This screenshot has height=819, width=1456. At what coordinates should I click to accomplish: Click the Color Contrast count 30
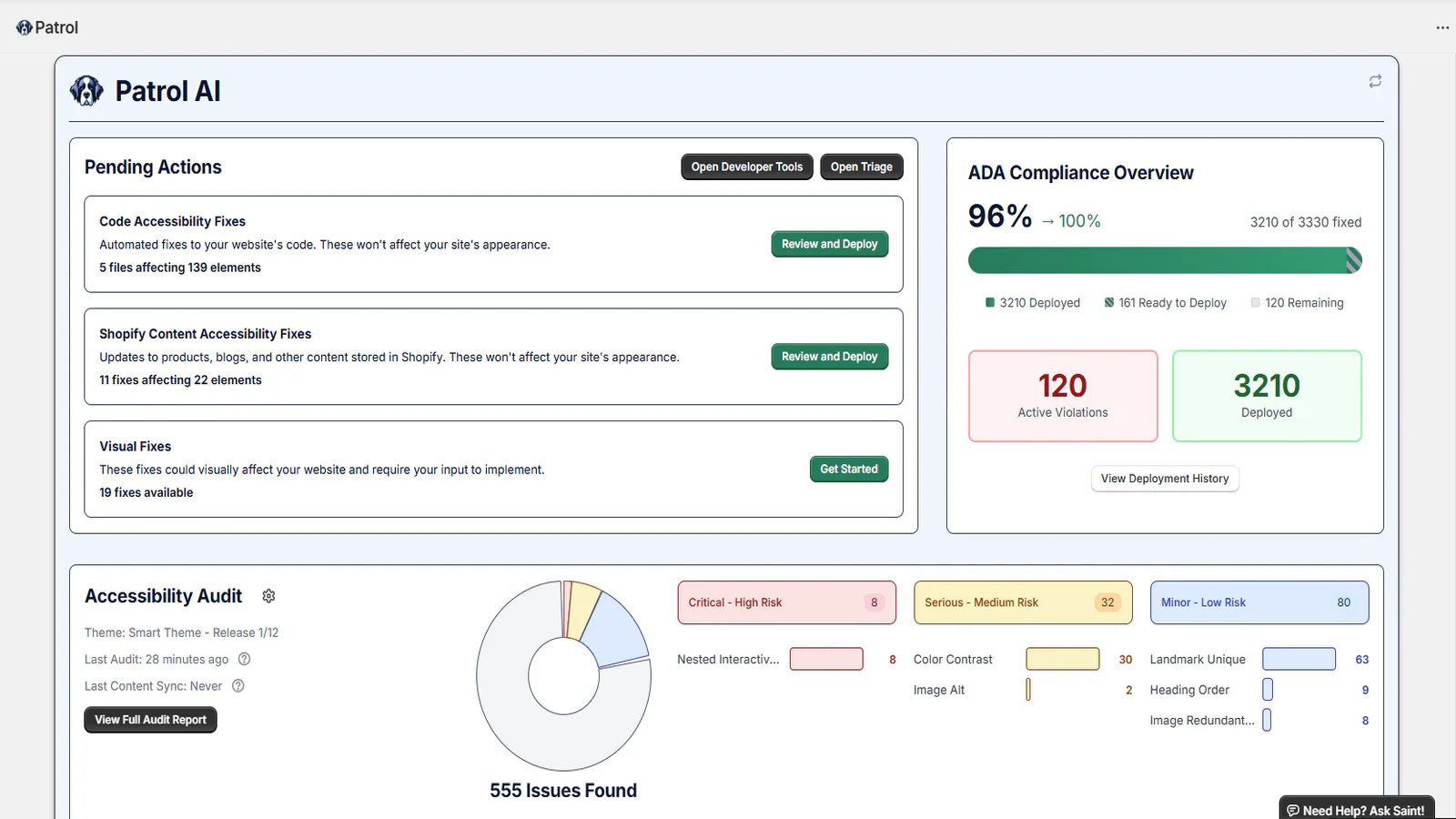click(x=1126, y=660)
